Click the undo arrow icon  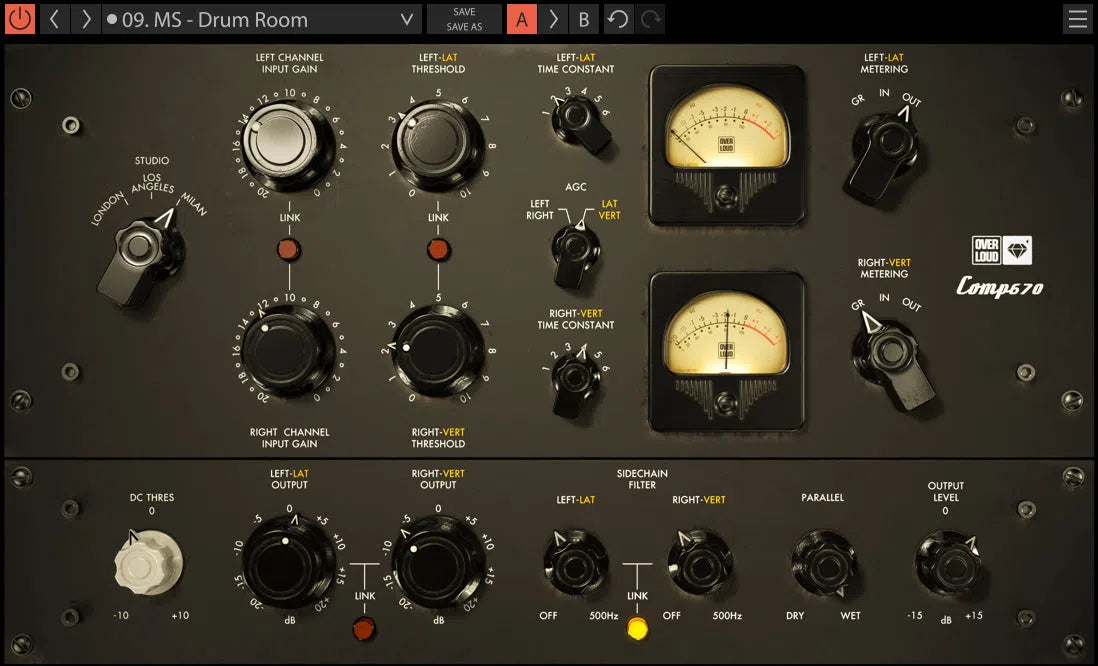[617, 19]
